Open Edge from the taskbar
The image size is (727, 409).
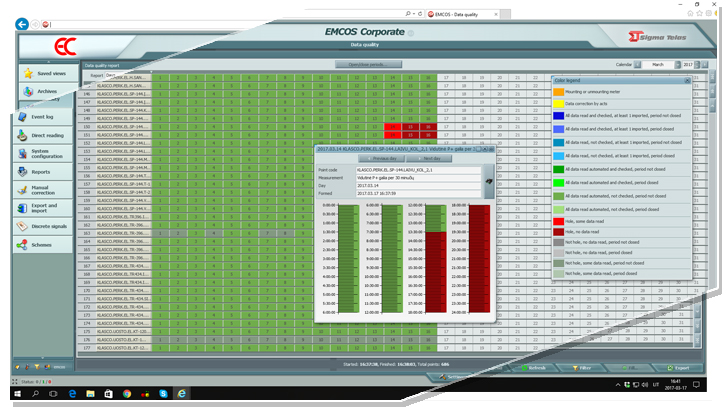[x=72, y=394]
